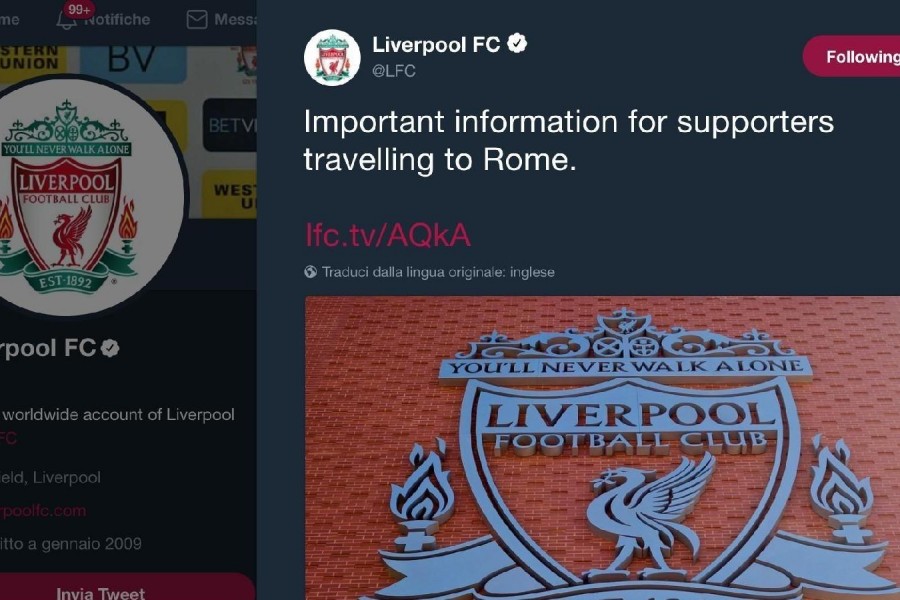Click Liverpool FC avatar in tweet header

[332, 57]
